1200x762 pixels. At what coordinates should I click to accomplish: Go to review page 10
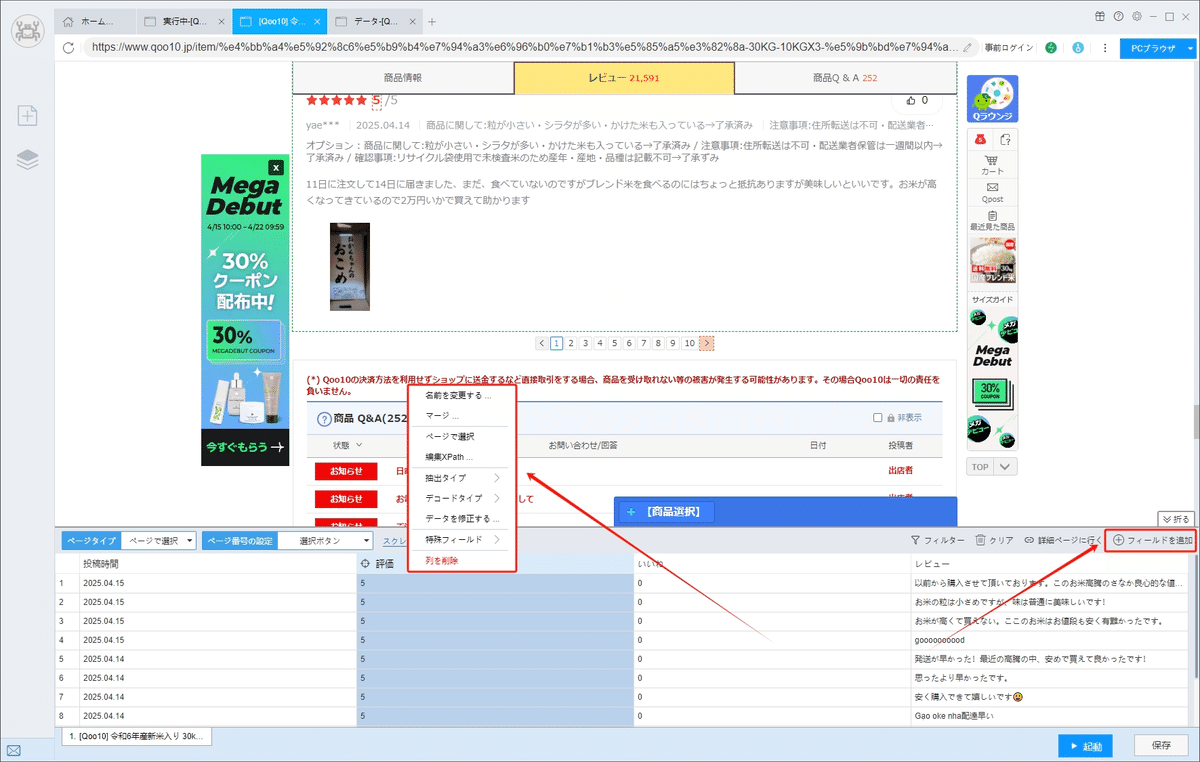point(689,343)
